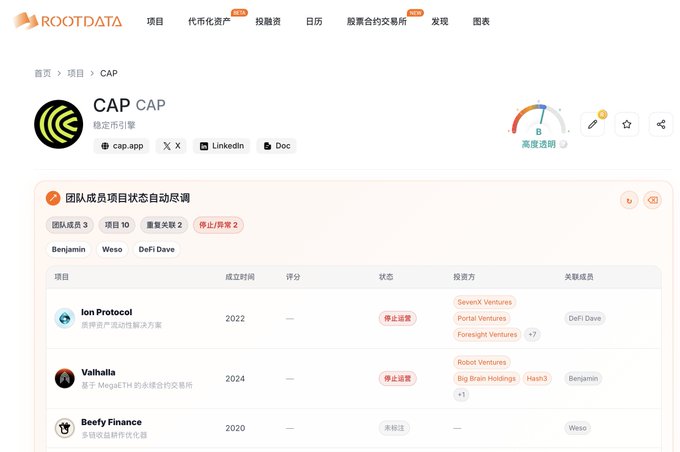The image size is (680, 452).
Task: Open Robot Ventures investor tag
Action: [482, 362]
